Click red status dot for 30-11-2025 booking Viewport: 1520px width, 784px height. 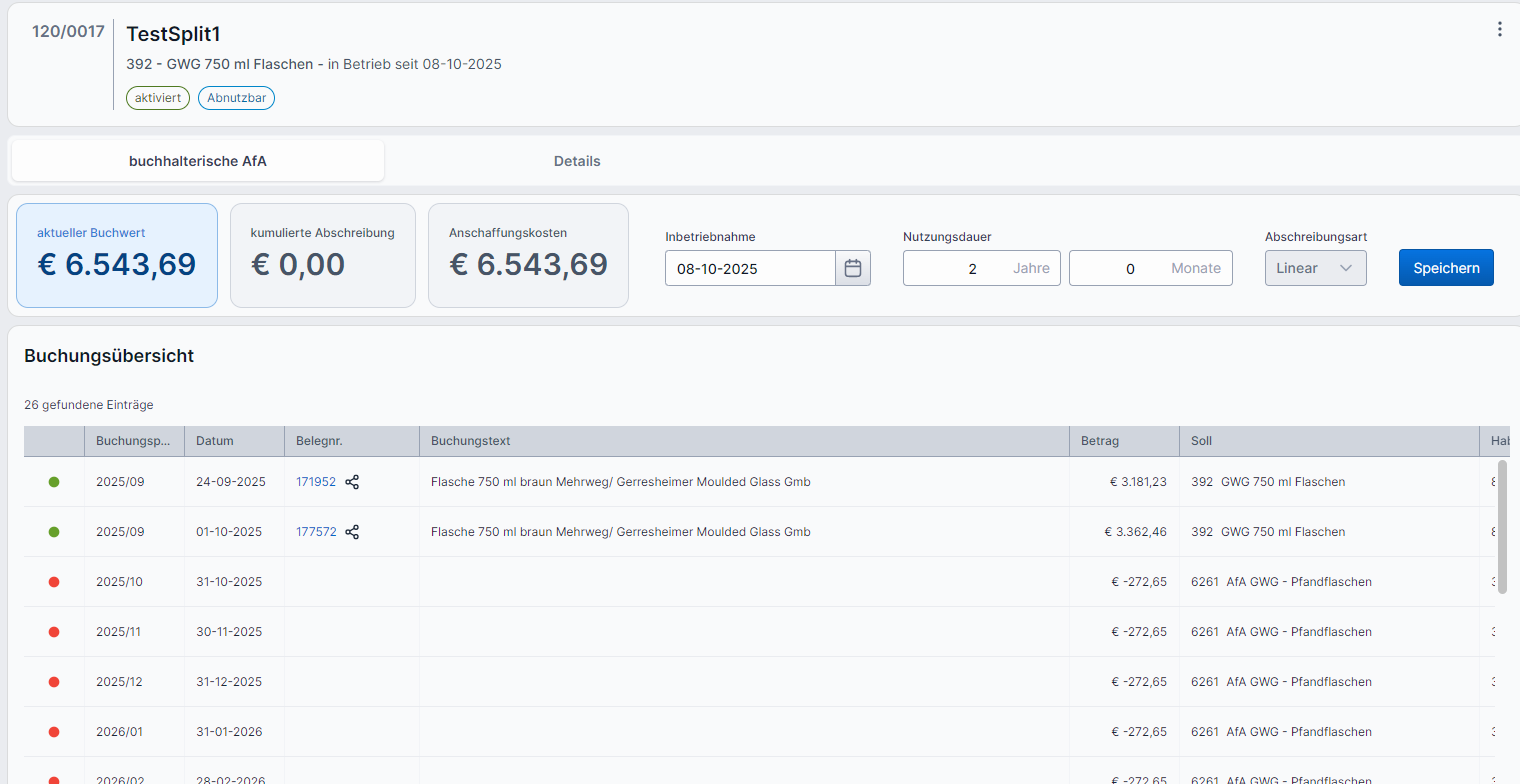click(54, 632)
